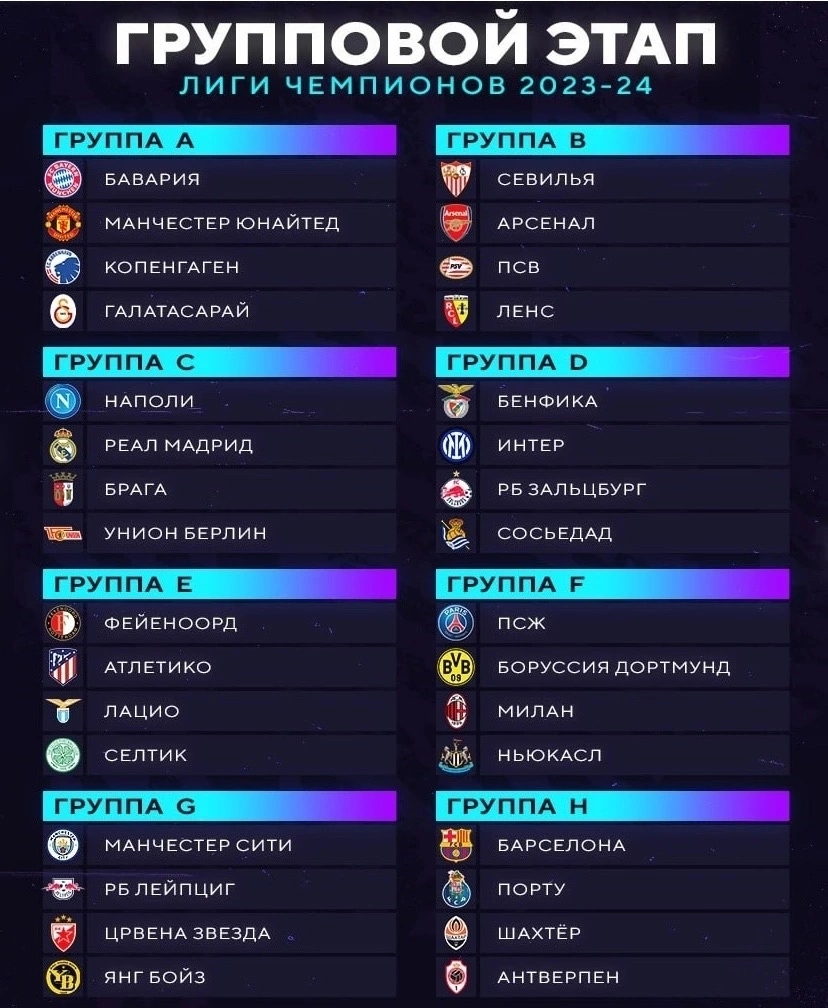Click the Шахтёр team entry
The image size is (828, 1008).
612,933
